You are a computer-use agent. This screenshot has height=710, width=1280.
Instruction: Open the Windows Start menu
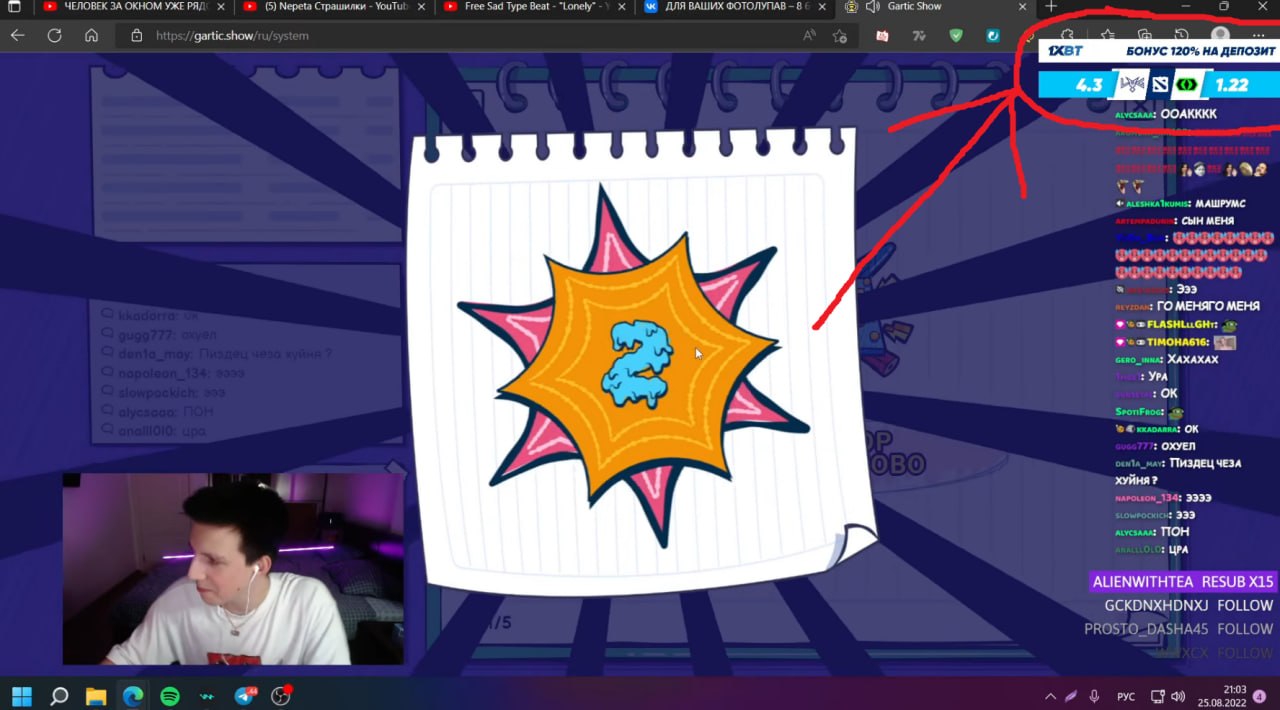pos(21,695)
